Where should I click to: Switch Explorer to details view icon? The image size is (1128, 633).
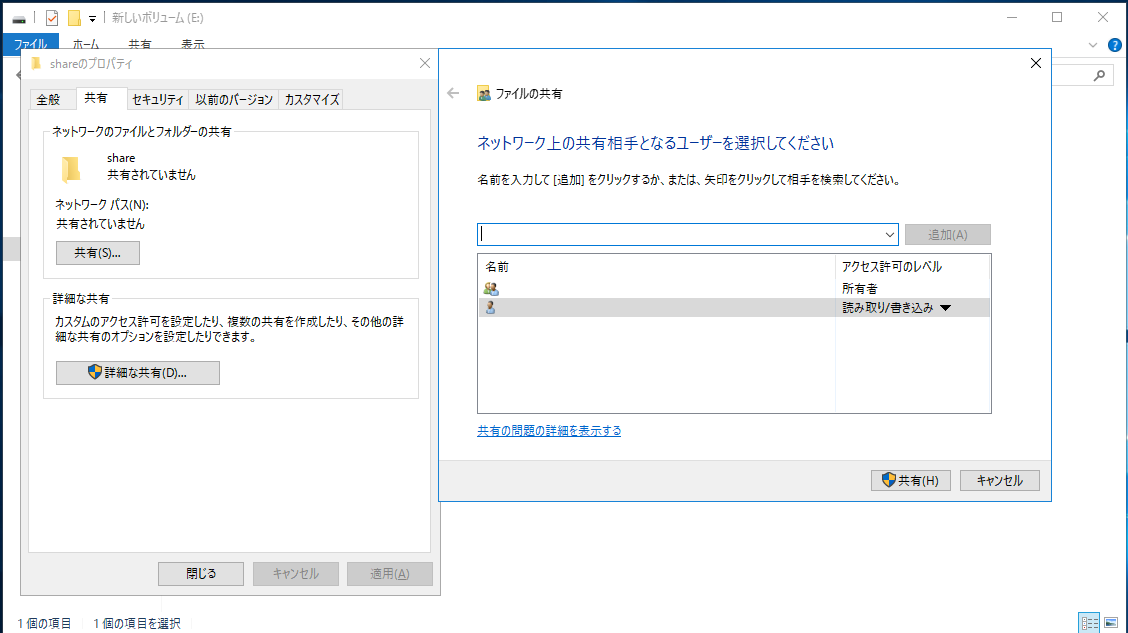(1089, 622)
